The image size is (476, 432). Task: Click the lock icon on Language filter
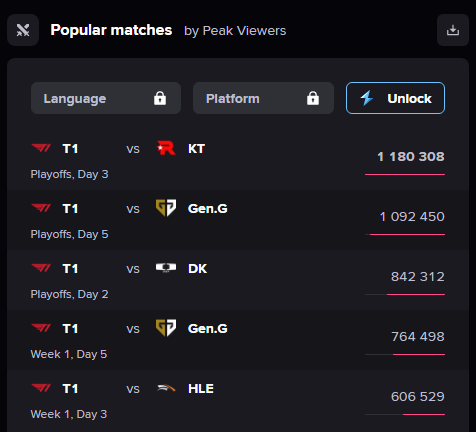tap(160, 98)
